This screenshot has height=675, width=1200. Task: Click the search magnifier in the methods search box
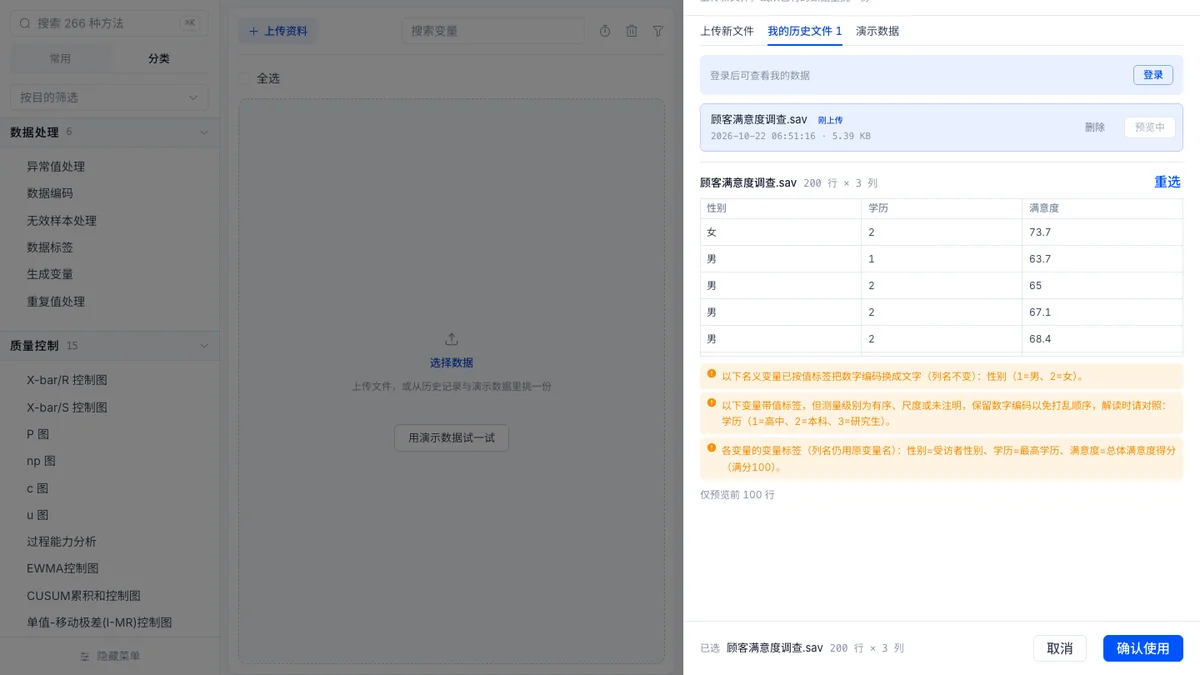click(x=25, y=23)
